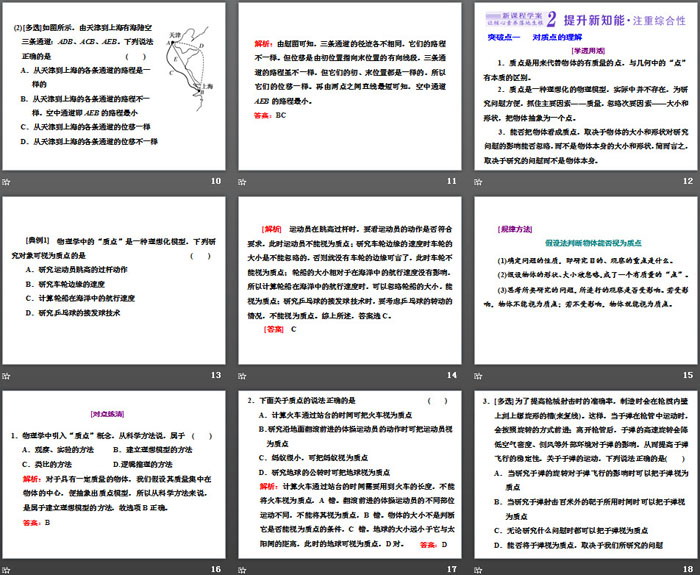Click the animation star icon under slide 10
This screenshot has height=575, width=700.
[7, 181]
